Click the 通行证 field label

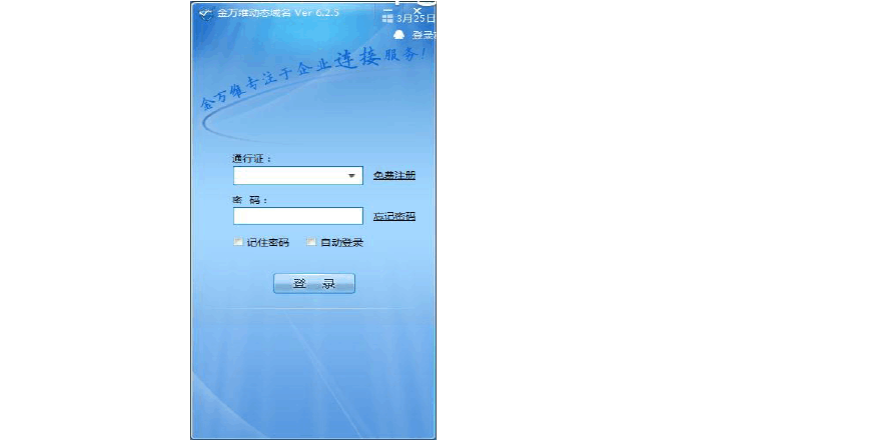click(252, 159)
